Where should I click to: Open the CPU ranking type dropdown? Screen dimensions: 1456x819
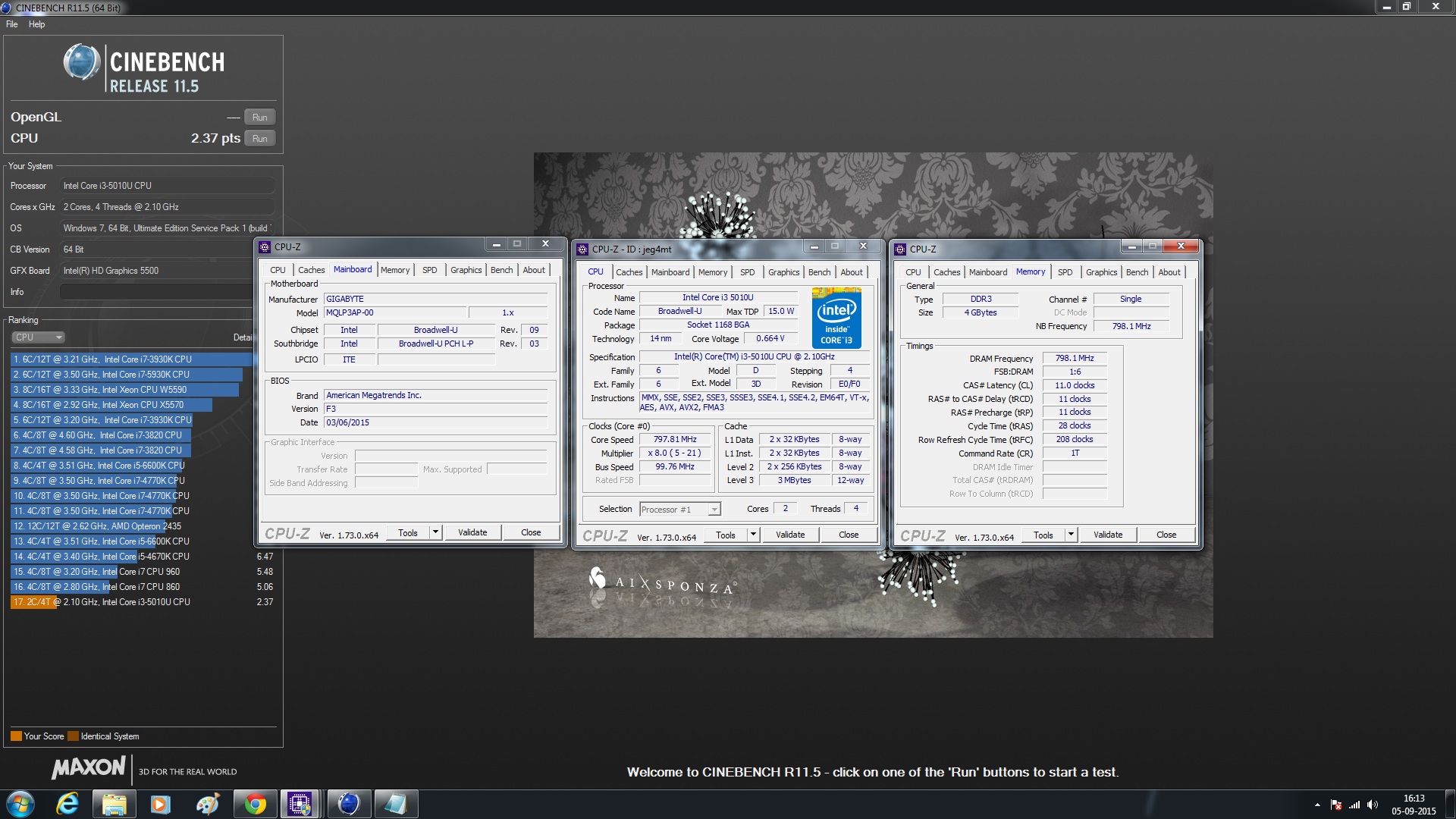coord(38,337)
